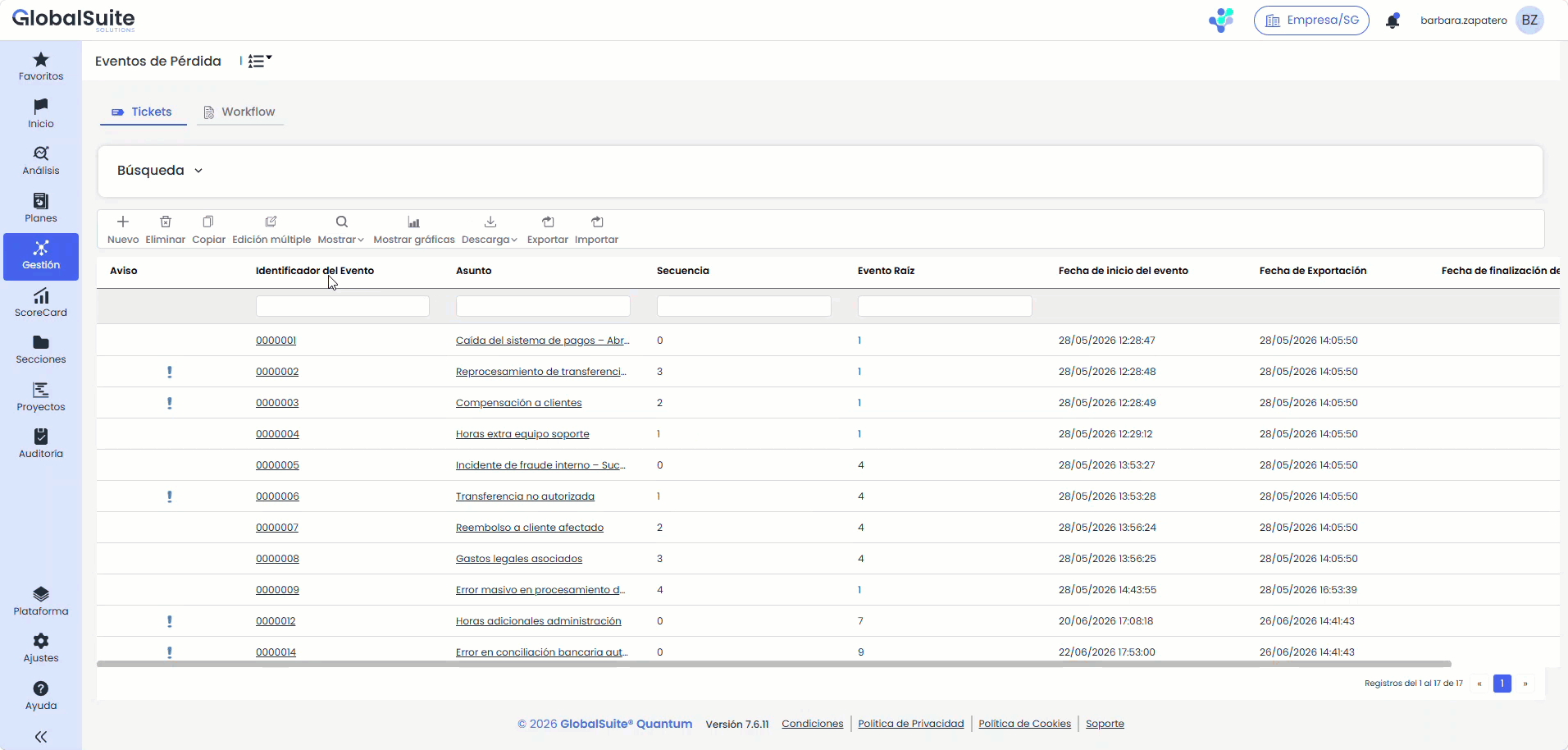Open the ScoreCard section
This screenshot has width=1568, height=750.
coord(41,303)
